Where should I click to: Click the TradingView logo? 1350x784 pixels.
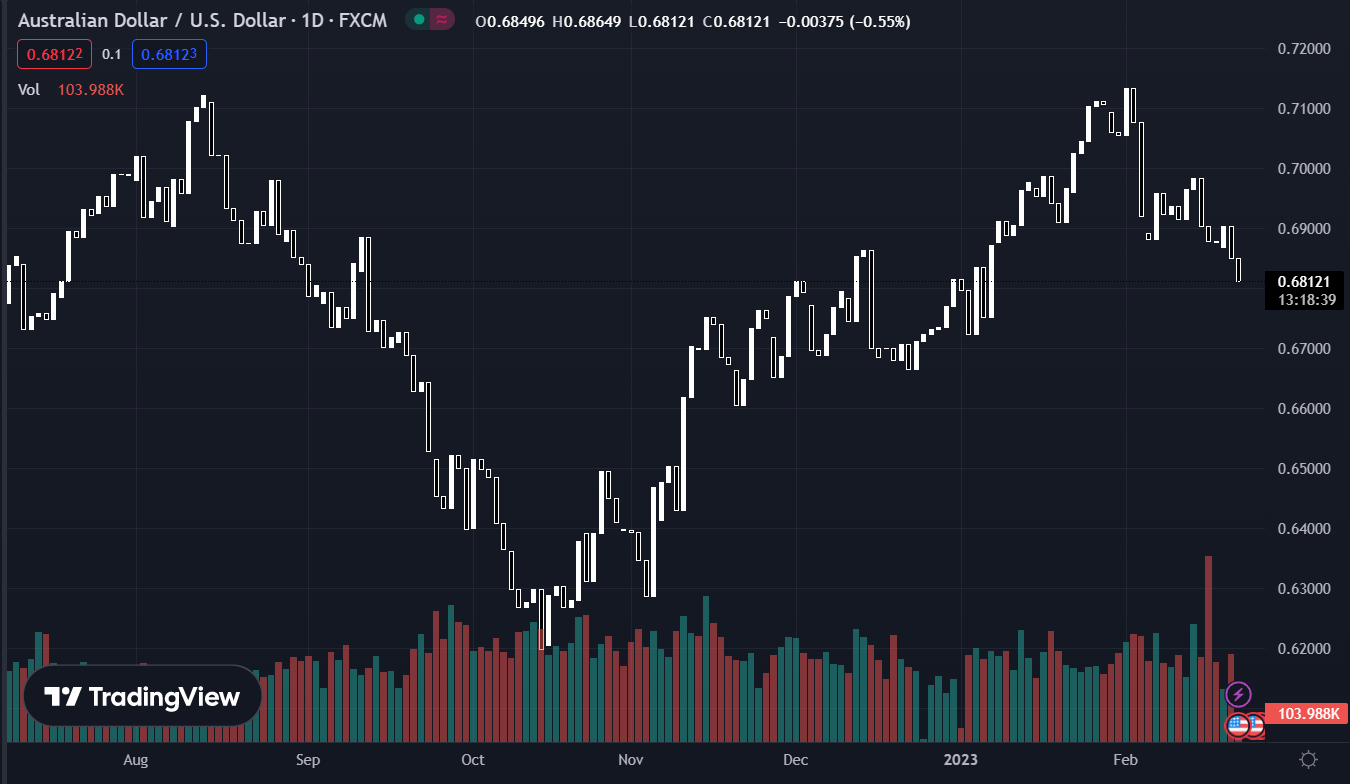pyautogui.click(x=142, y=696)
